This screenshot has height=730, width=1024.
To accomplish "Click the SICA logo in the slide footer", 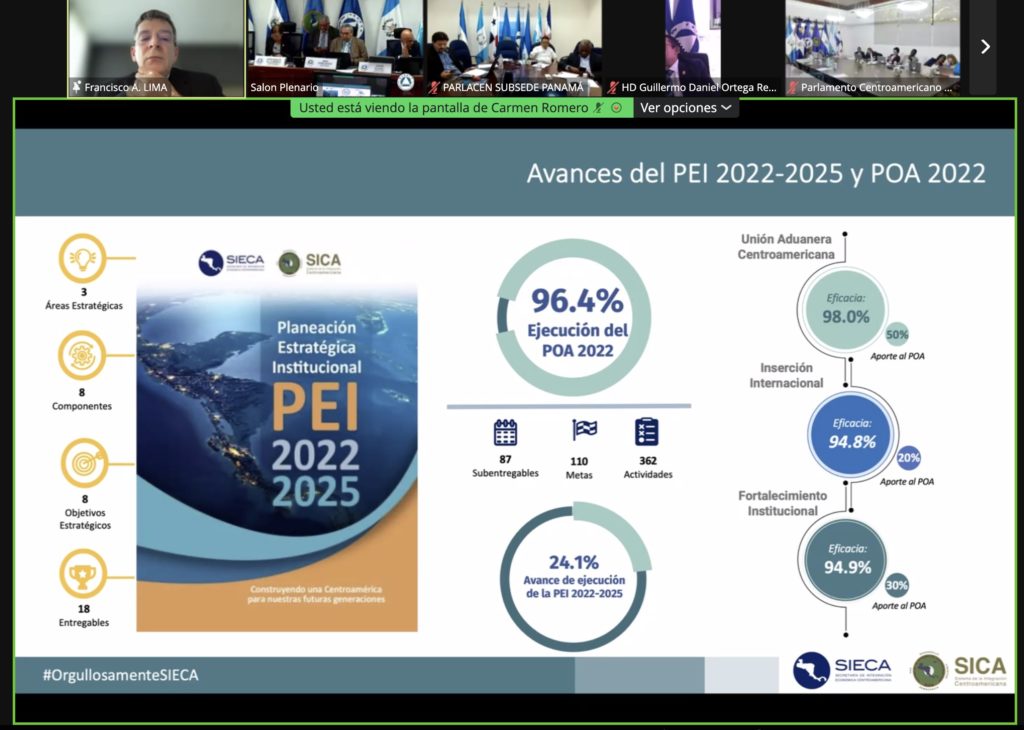I will coord(959,671).
